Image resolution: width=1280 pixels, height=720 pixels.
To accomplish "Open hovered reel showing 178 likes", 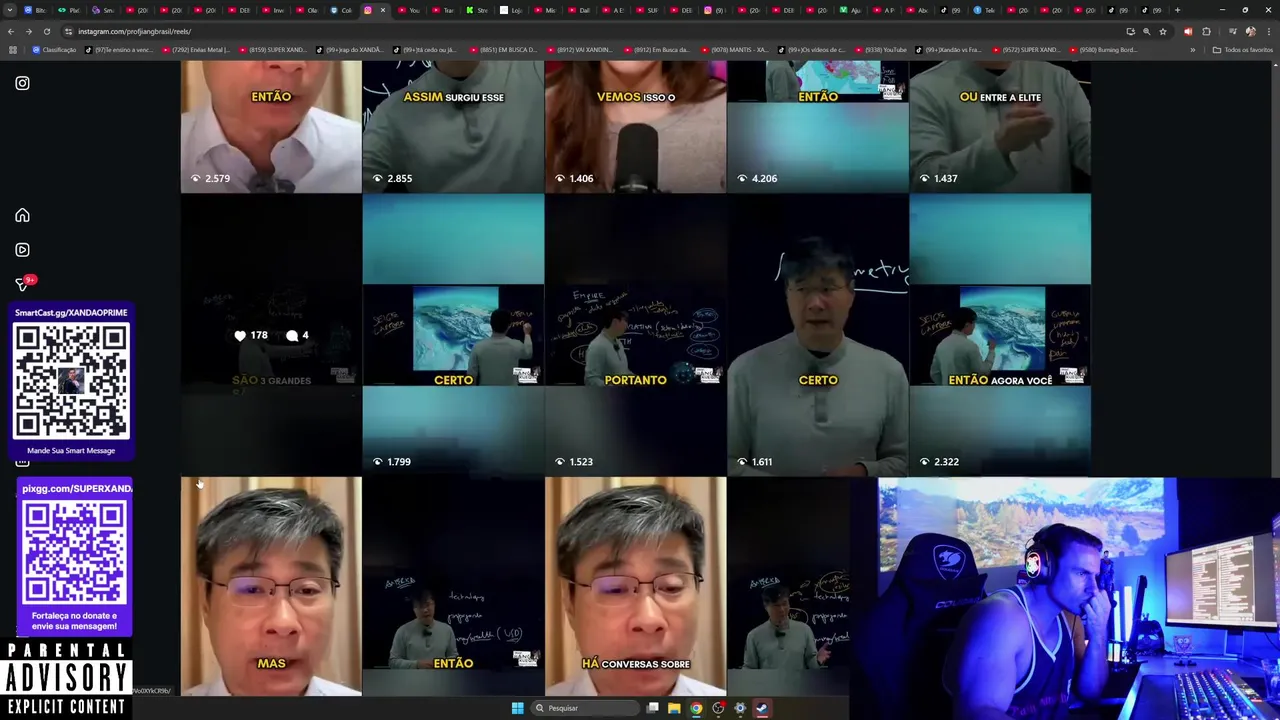I will click(x=271, y=335).
